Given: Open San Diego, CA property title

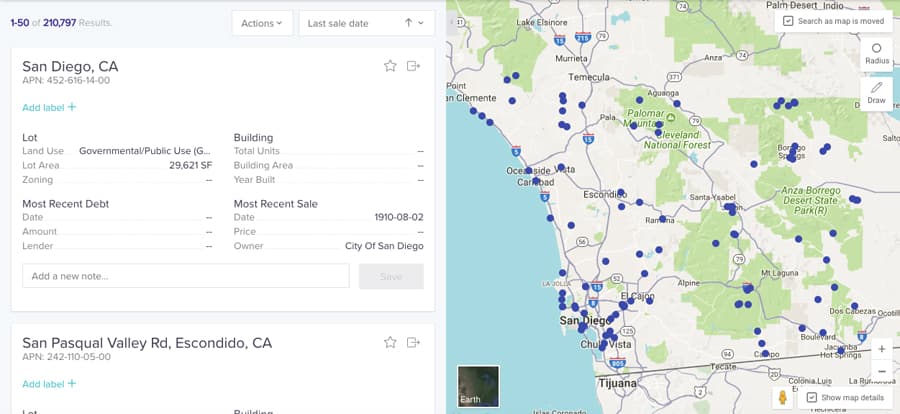Looking at the screenshot, I should tap(70, 66).
